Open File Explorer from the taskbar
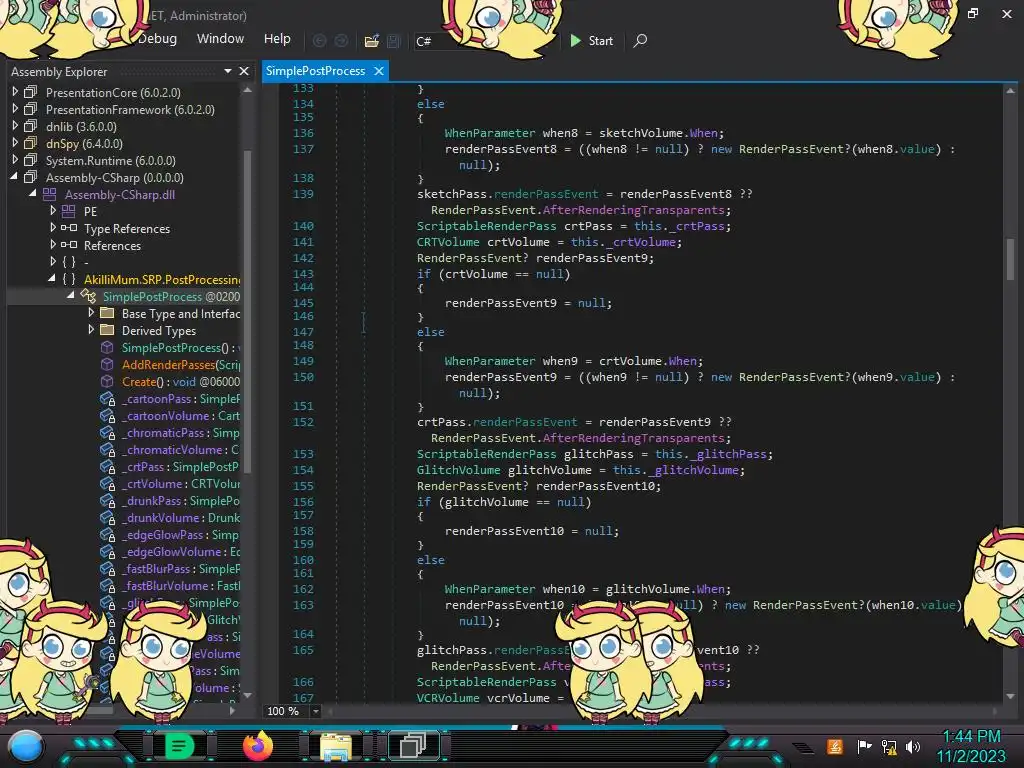Image resolution: width=1024 pixels, height=768 pixels. pos(336,747)
